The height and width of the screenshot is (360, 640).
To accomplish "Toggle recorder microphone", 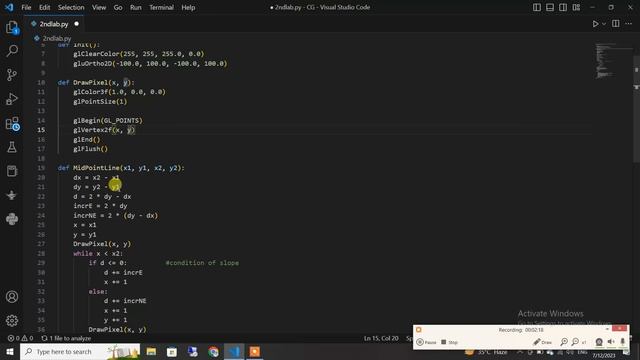I will 622,342.
